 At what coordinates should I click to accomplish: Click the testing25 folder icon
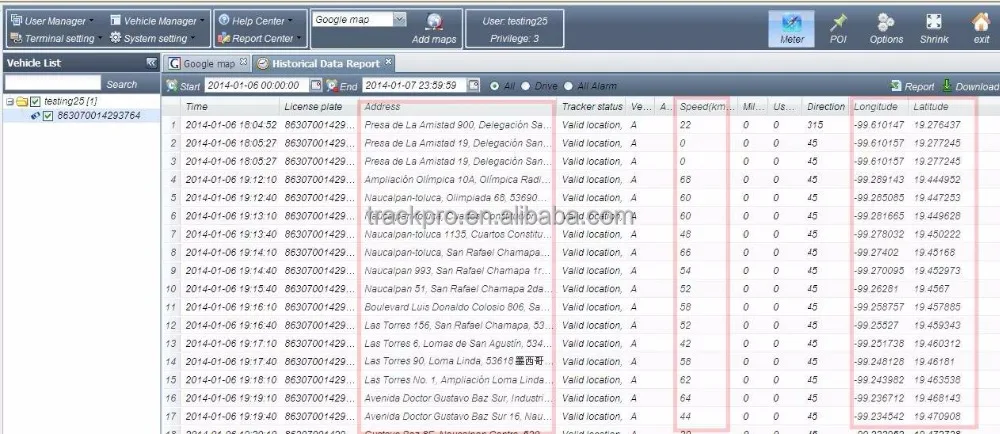coord(22,101)
